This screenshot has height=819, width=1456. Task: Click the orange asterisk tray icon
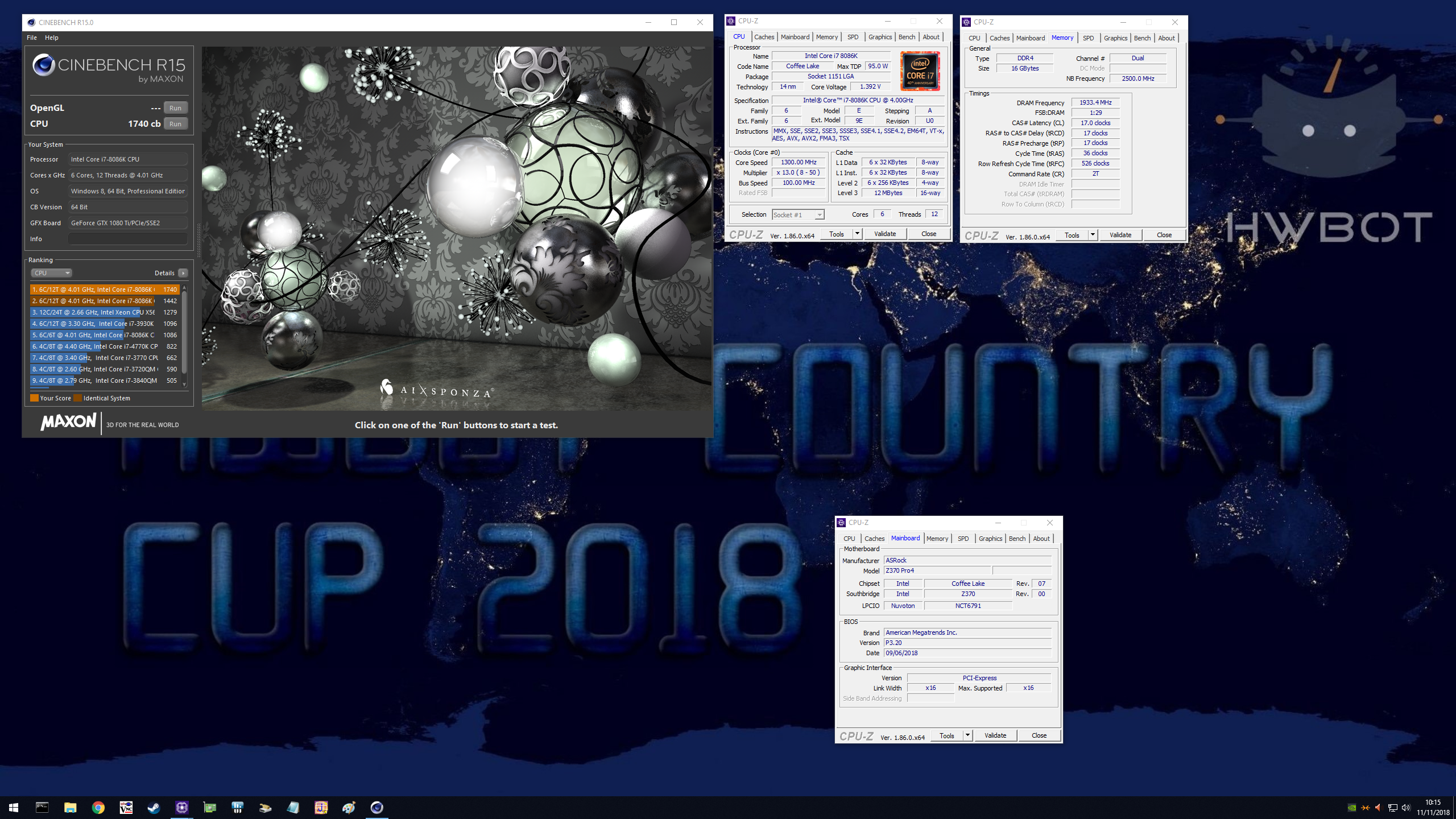(1365, 808)
